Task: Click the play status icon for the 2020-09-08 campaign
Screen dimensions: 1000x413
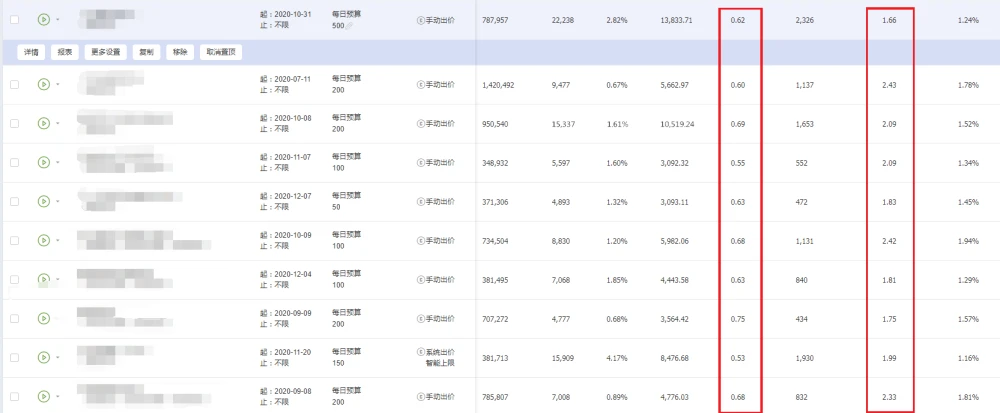Action: tap(43, 396)
